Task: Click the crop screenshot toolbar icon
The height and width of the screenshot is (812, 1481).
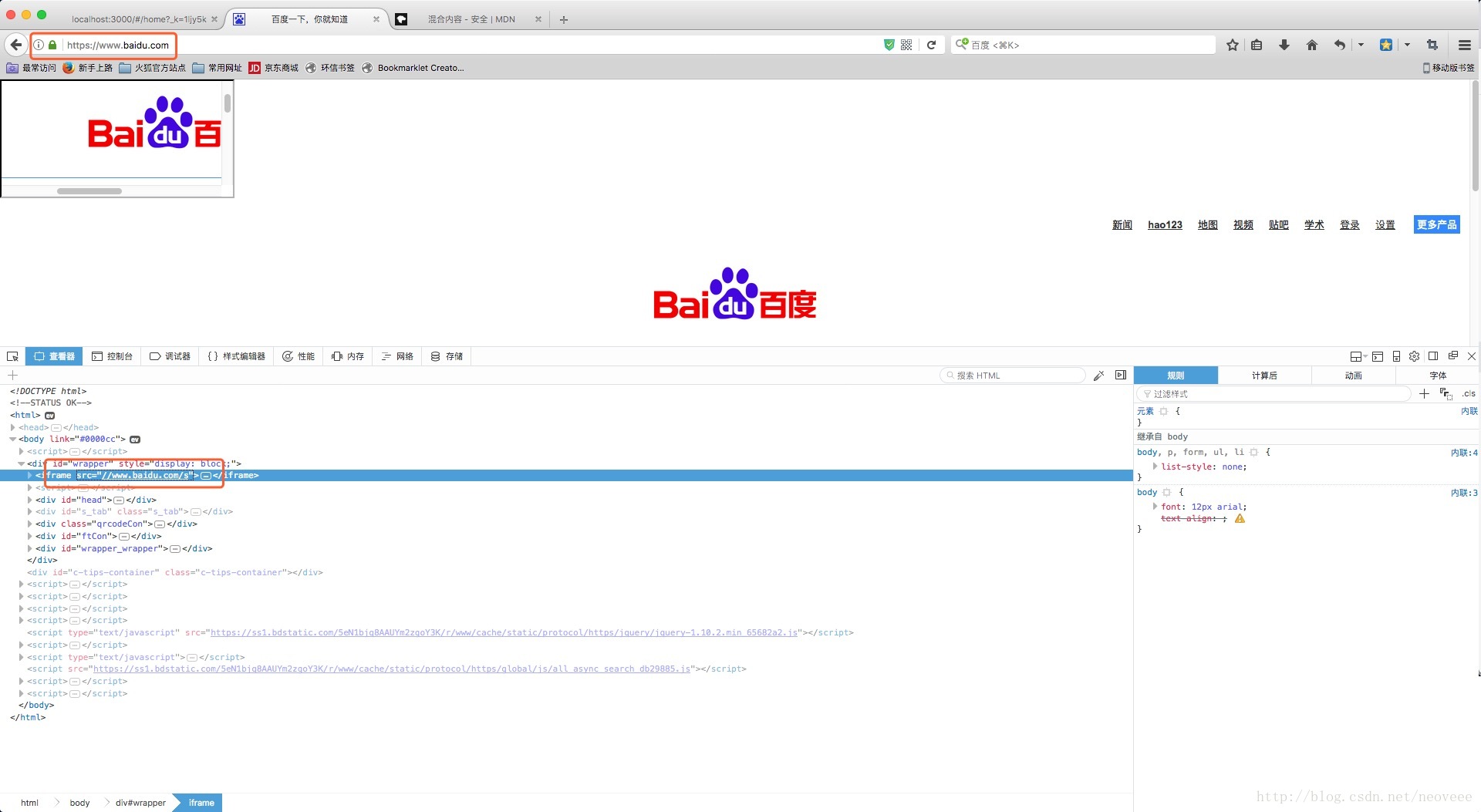Action: 1432,45
